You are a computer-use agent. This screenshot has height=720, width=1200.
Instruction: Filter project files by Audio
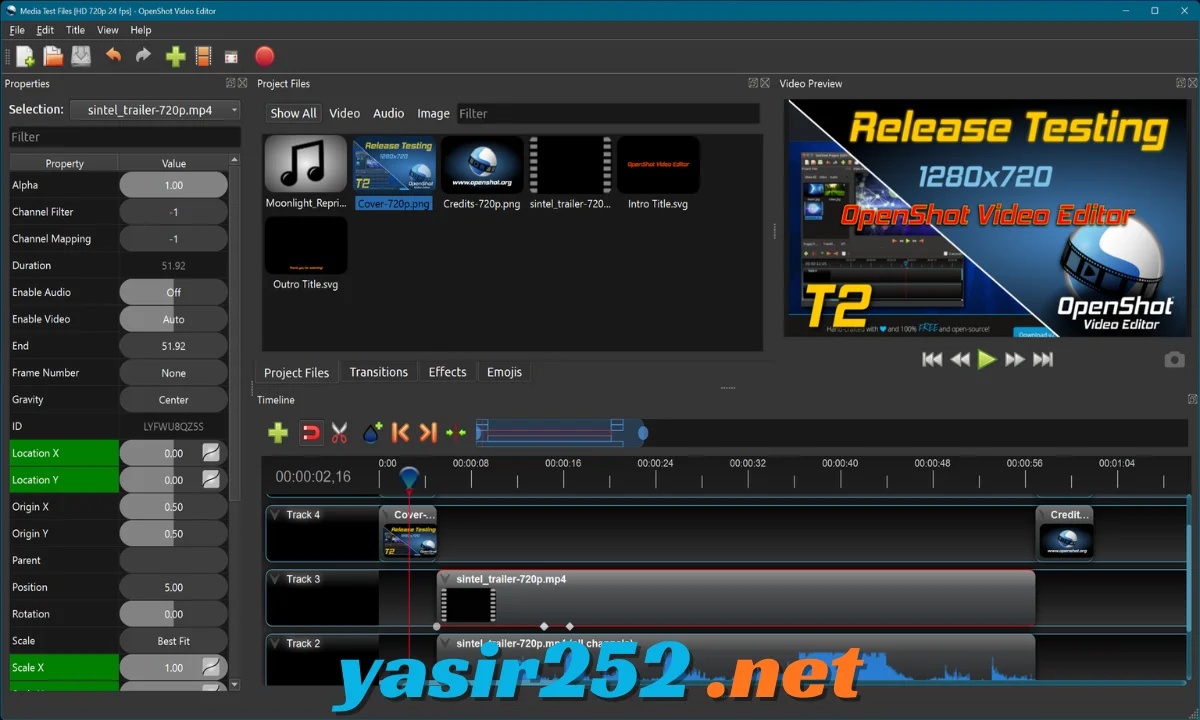388,113
